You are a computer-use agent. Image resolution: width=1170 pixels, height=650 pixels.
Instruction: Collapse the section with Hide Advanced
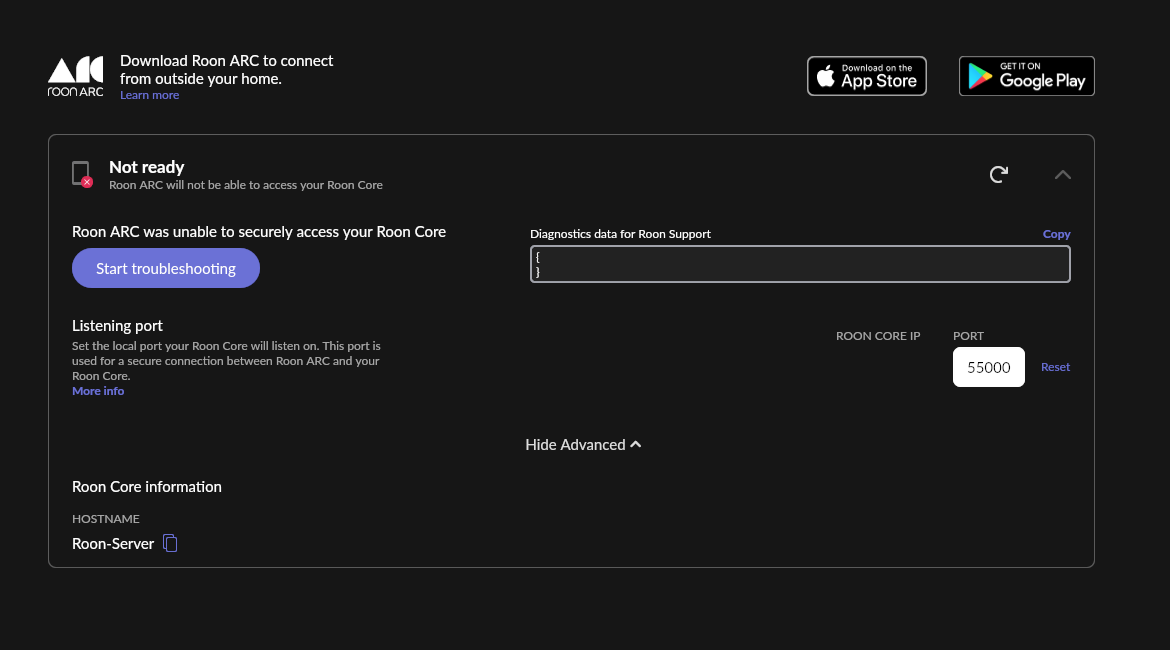(584, 445)
